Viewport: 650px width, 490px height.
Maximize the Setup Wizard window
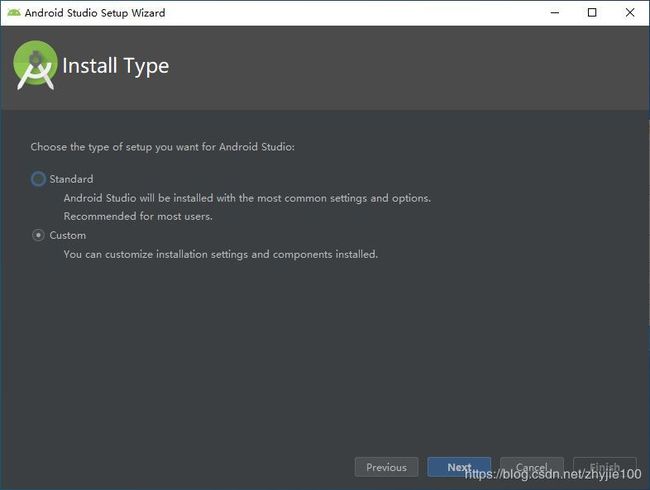click(x=592, y=13)
